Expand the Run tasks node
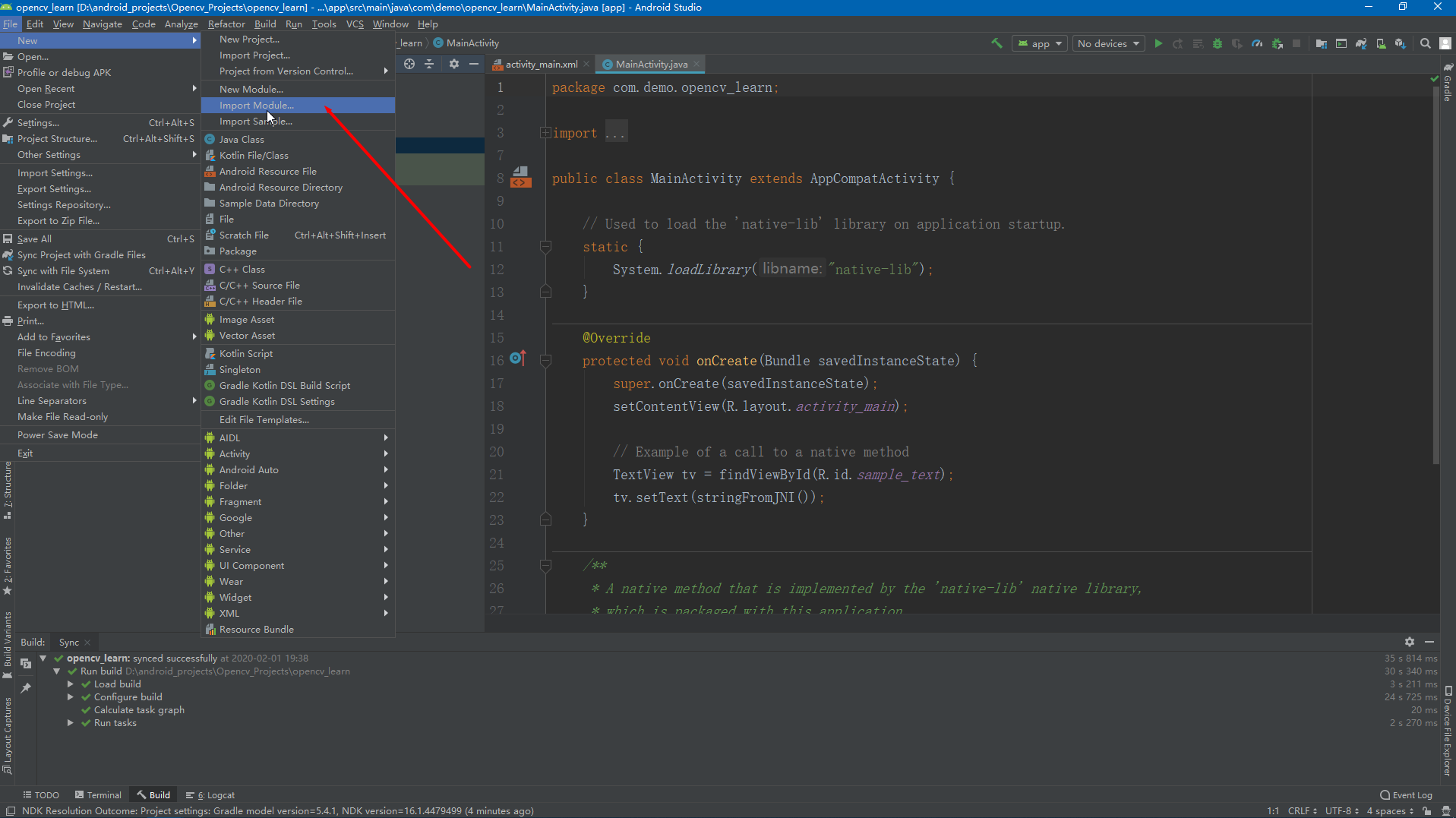The height and width of the screenshot is (818, 1456). pos(71,723)
